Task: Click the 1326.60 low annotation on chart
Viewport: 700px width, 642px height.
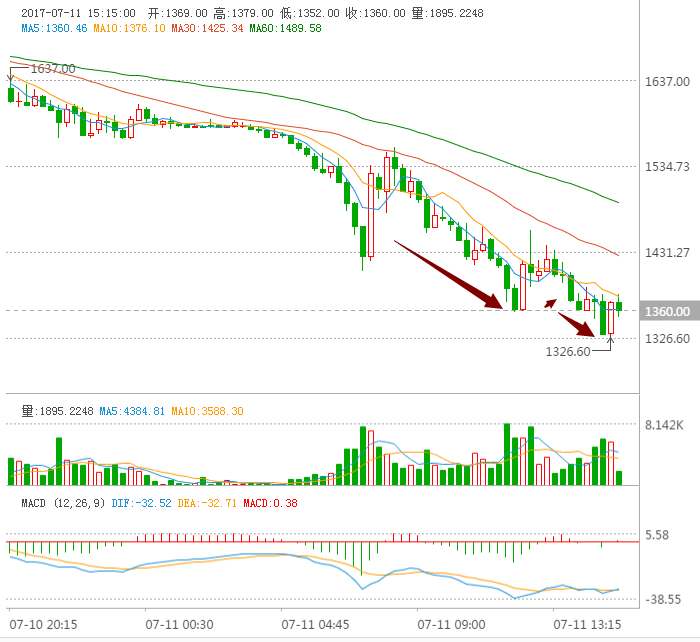Action: coord(568,352)
